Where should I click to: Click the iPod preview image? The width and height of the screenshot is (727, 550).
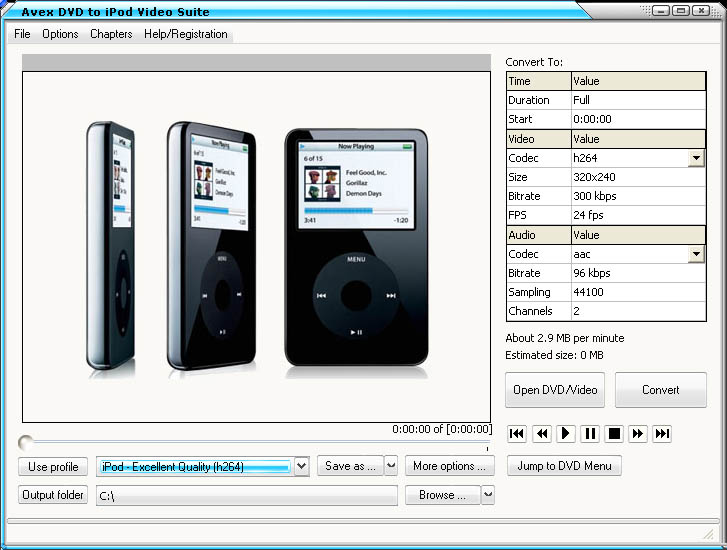256,247
